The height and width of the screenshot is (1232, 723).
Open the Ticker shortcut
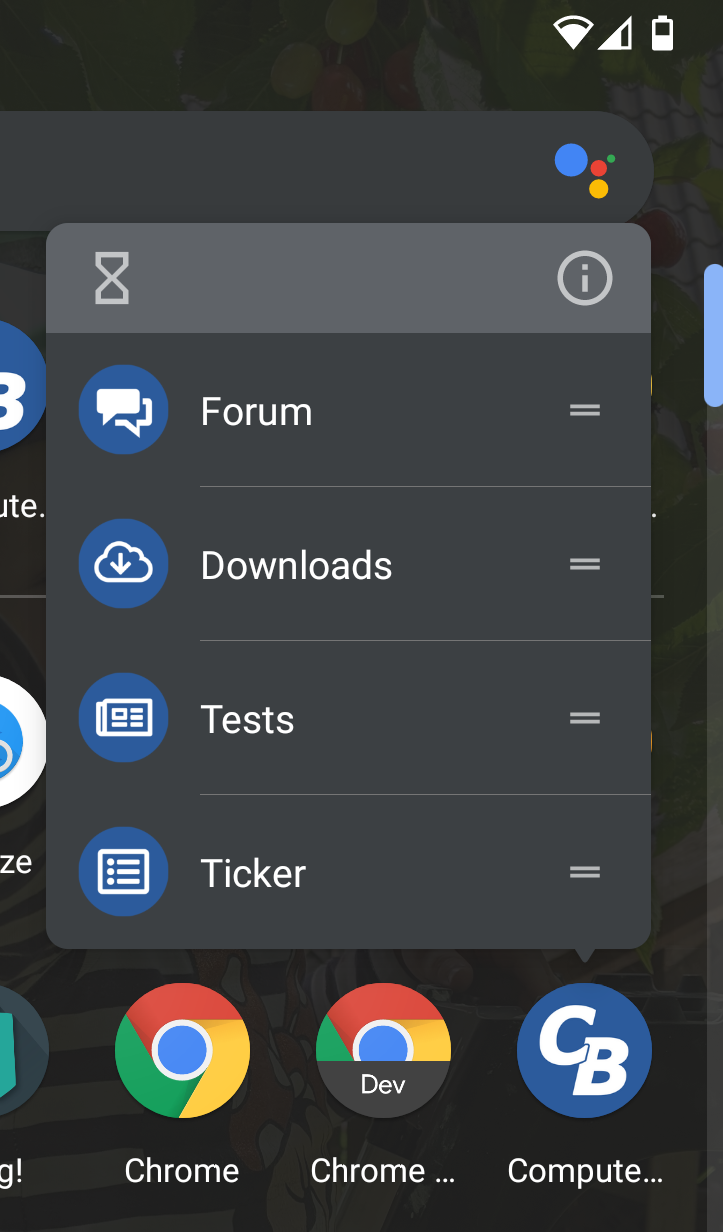point(348,872)
